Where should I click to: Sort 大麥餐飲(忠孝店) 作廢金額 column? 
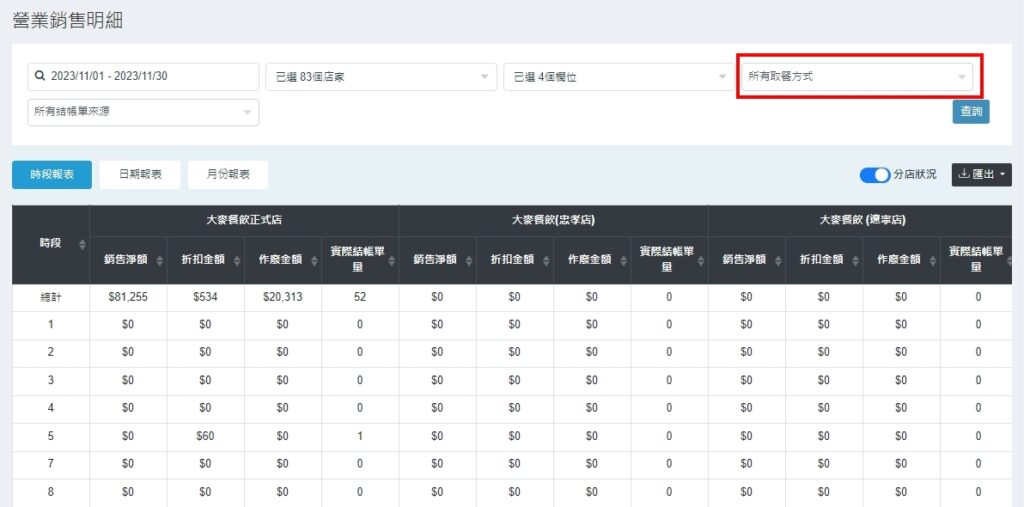coord(621,260)
